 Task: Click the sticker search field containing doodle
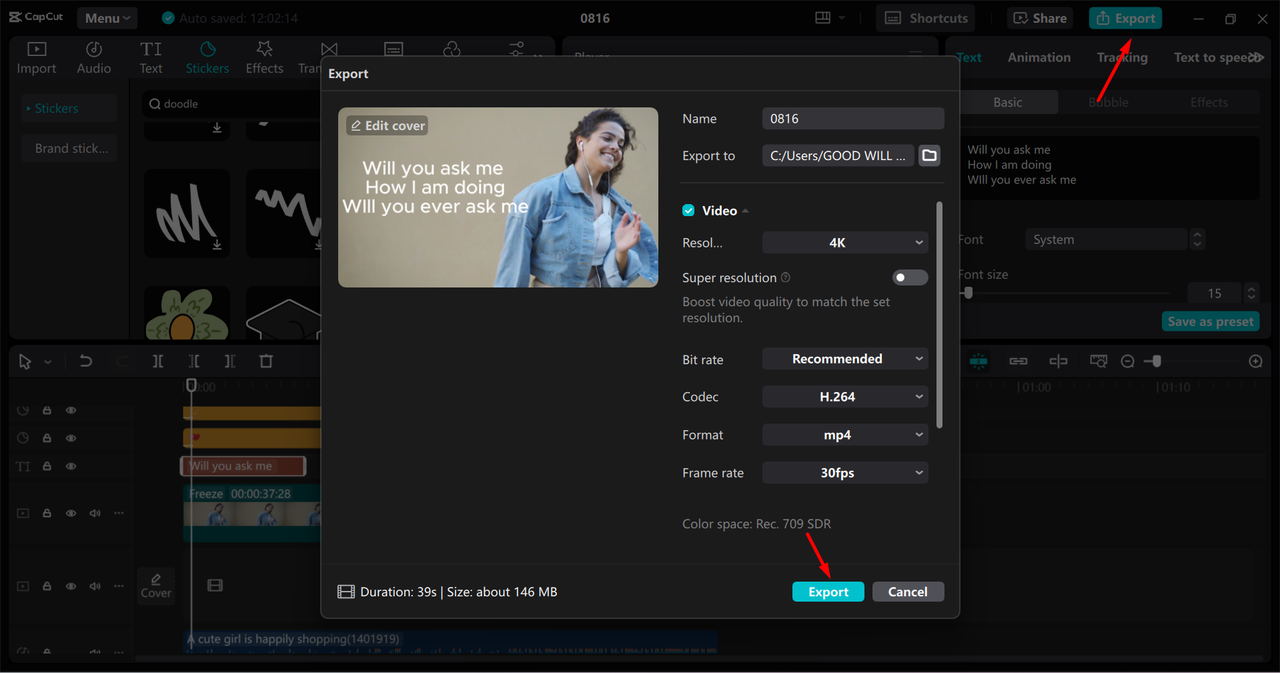tap(231, 104)
